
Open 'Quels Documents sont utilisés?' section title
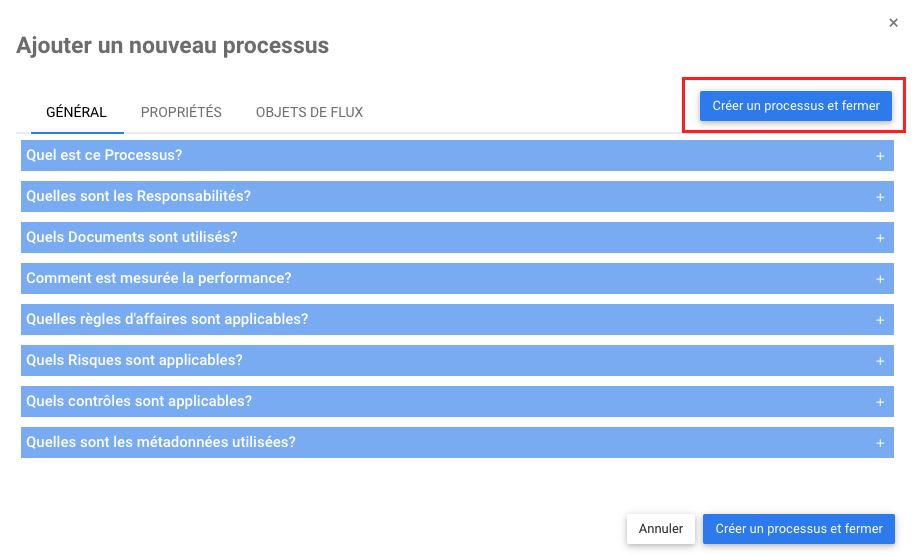(131, 237)
